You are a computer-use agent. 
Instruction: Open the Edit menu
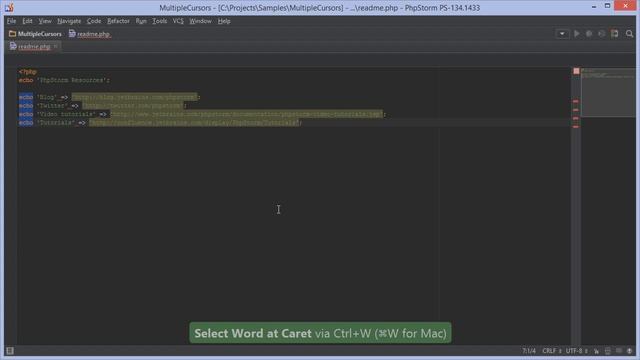(x=27, y=21)
